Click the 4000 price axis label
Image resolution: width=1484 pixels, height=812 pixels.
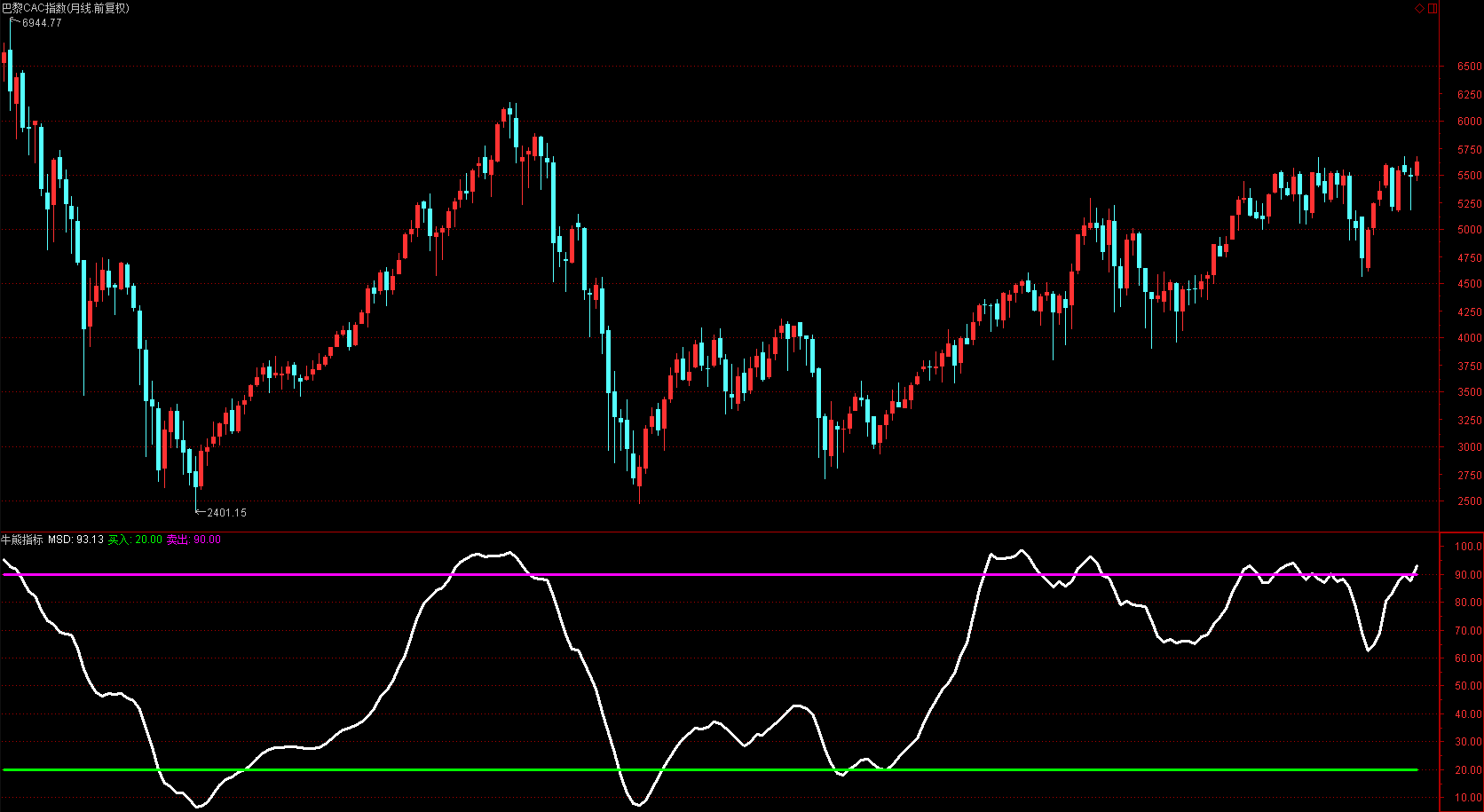[1469, 338]
